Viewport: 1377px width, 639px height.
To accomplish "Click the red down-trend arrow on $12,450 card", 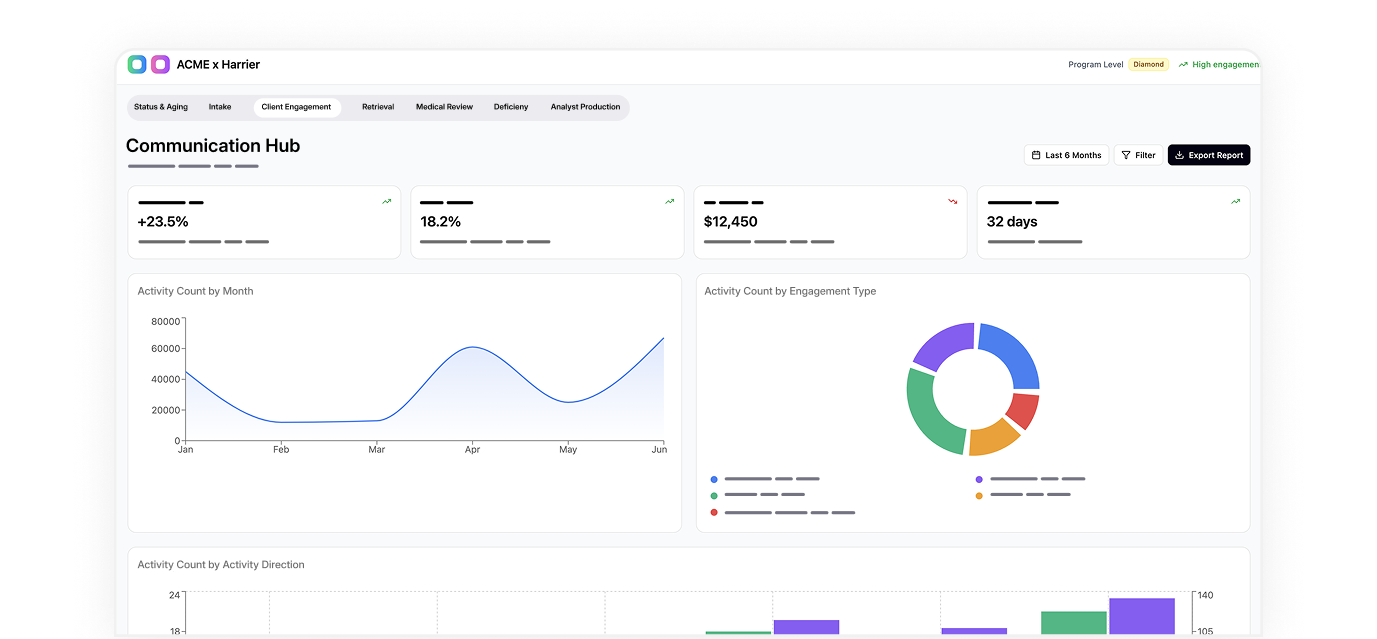I will click(x=953, y=201).
